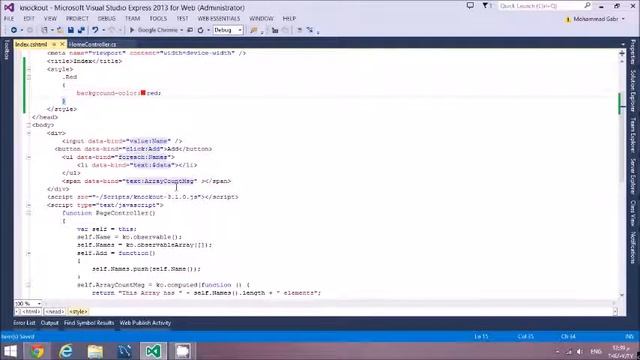
Task: Click the ENG language indicator in tray
Action: point(596,351)
